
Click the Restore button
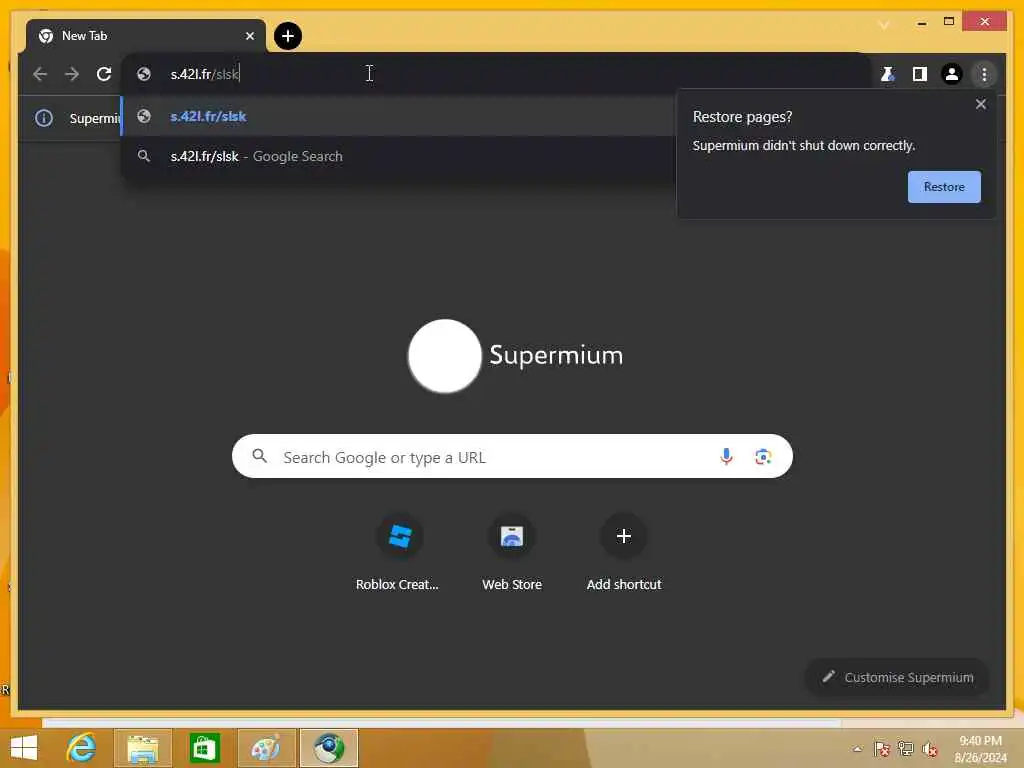pos(944,187)
